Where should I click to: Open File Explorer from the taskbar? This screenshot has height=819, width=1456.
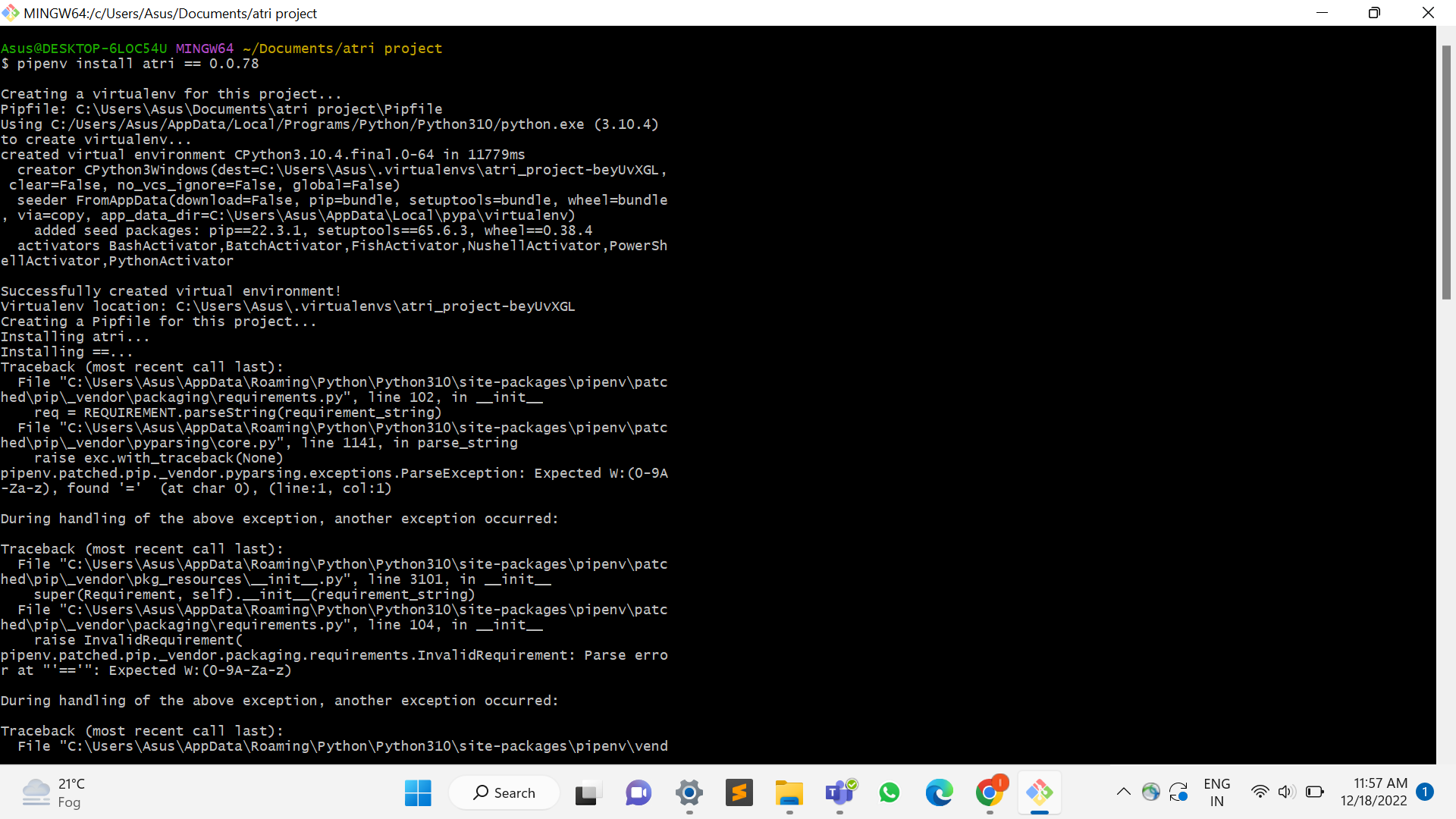click(789, 792)
